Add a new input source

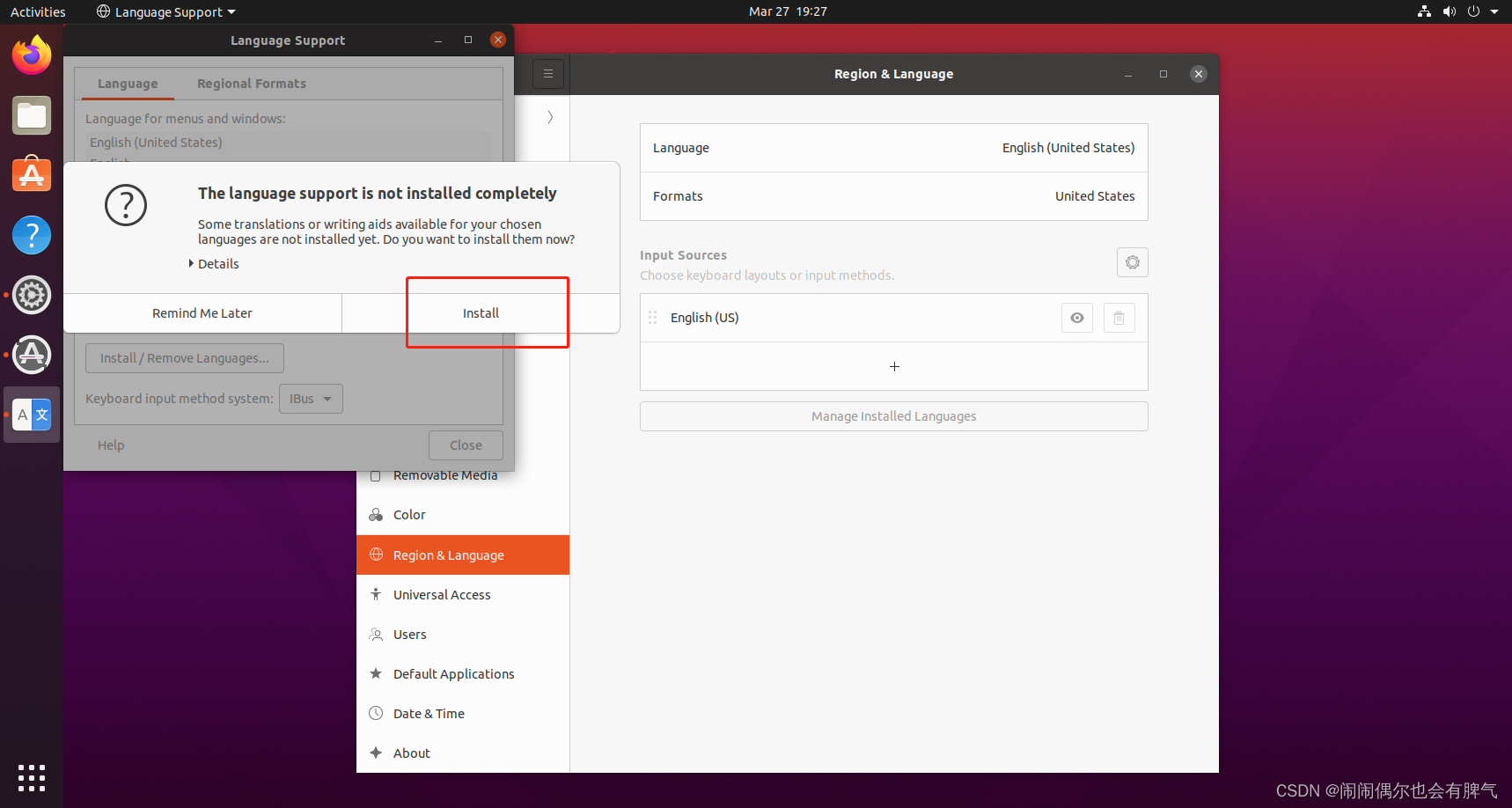894,366
